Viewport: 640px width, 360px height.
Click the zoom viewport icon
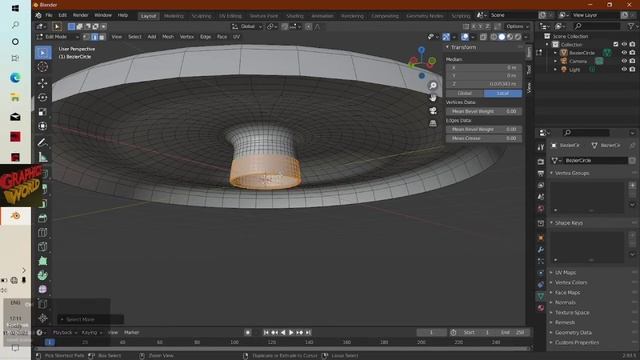click(433, 85)
